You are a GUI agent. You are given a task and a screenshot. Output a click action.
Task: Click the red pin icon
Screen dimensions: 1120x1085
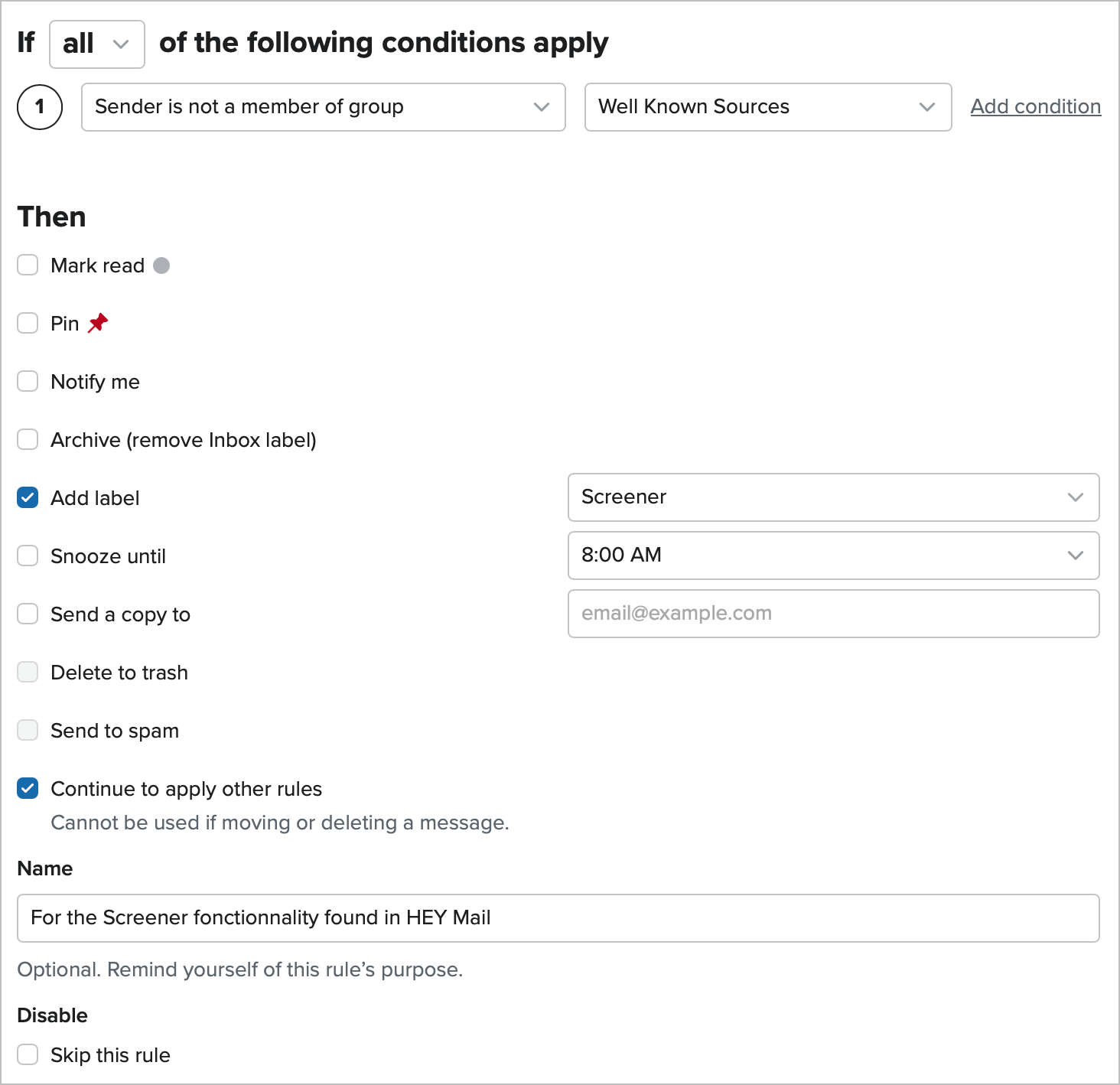click(x=98, y=324)
